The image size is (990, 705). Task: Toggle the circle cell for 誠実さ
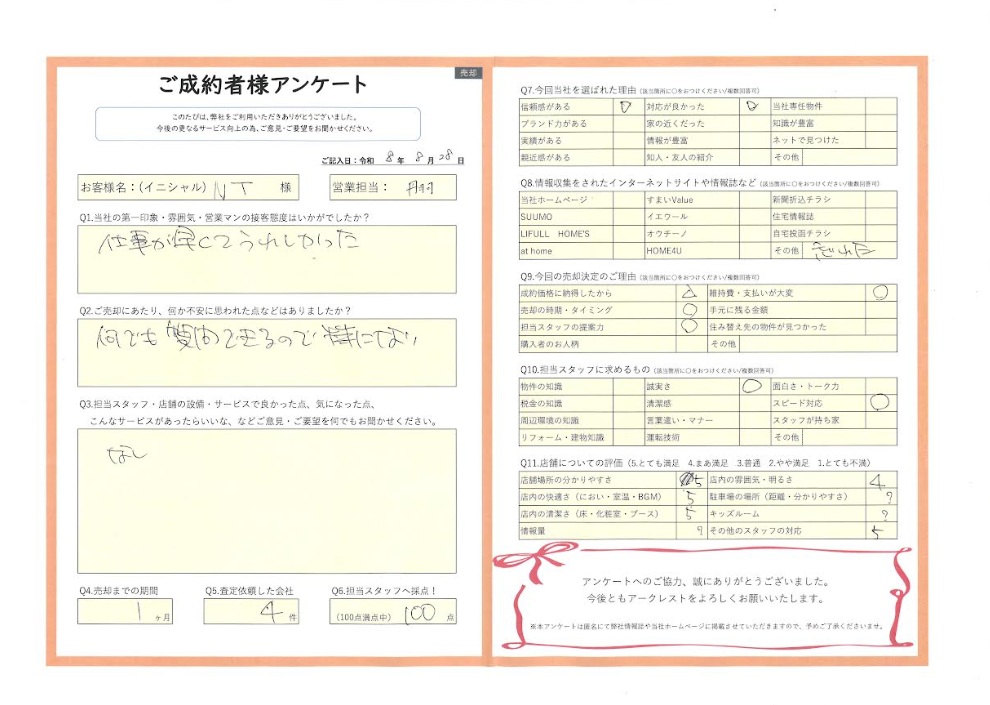tap(754, 386)
